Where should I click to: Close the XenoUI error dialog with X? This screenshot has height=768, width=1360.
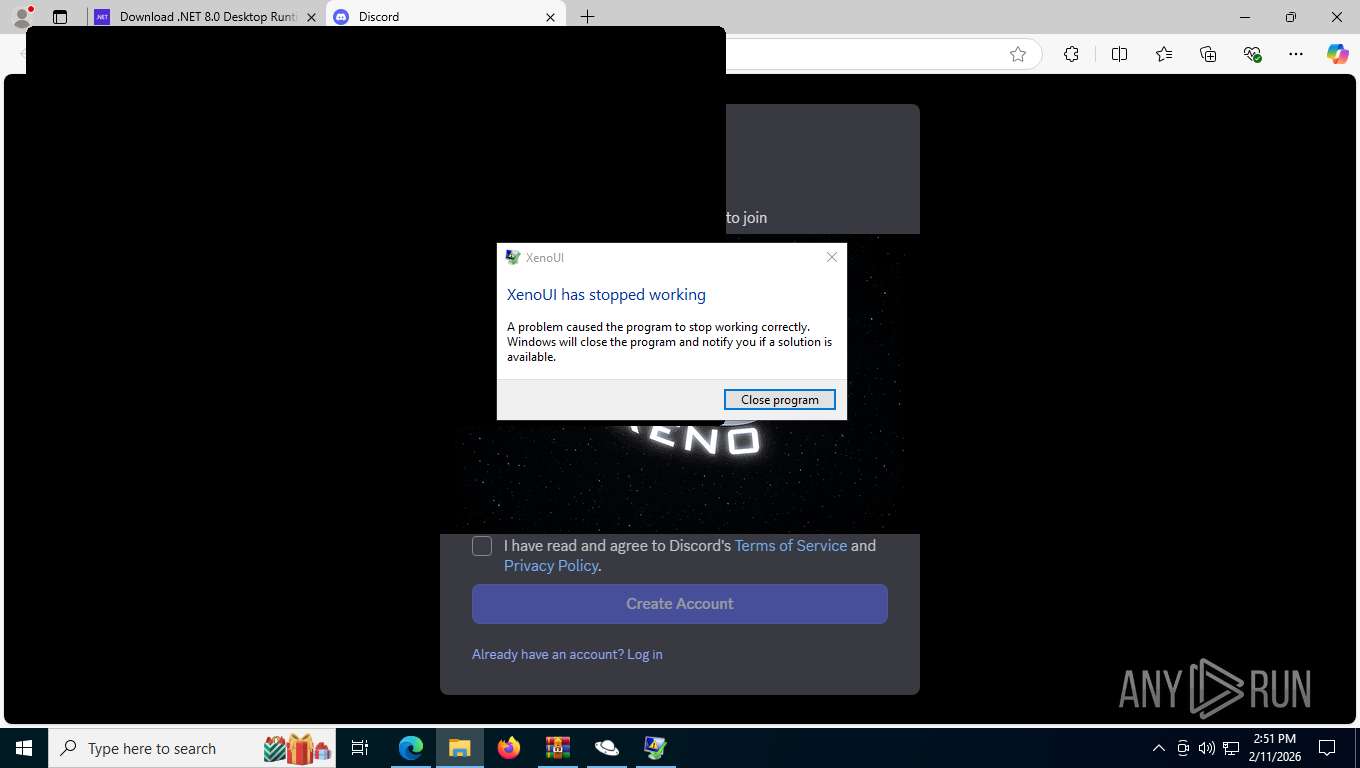(x=831, y=257)
